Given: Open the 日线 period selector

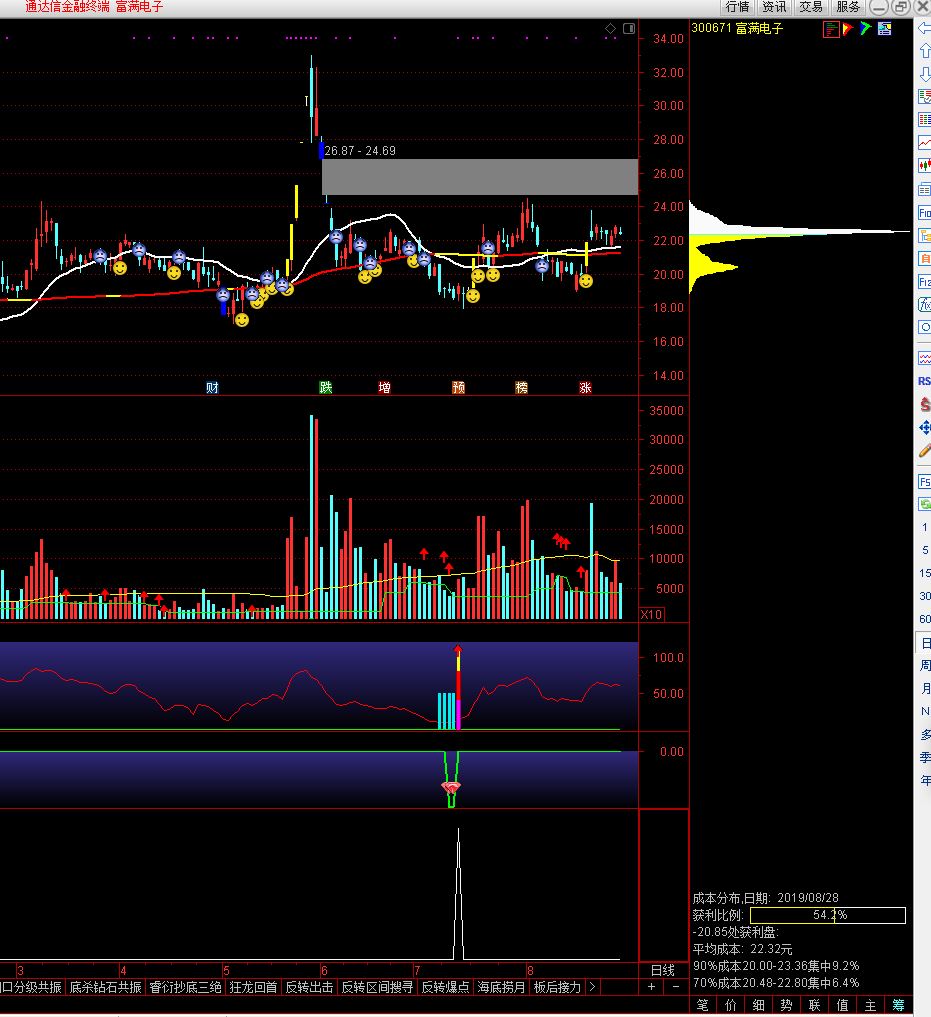Looking at the screenshot, I should click(662, 970).
